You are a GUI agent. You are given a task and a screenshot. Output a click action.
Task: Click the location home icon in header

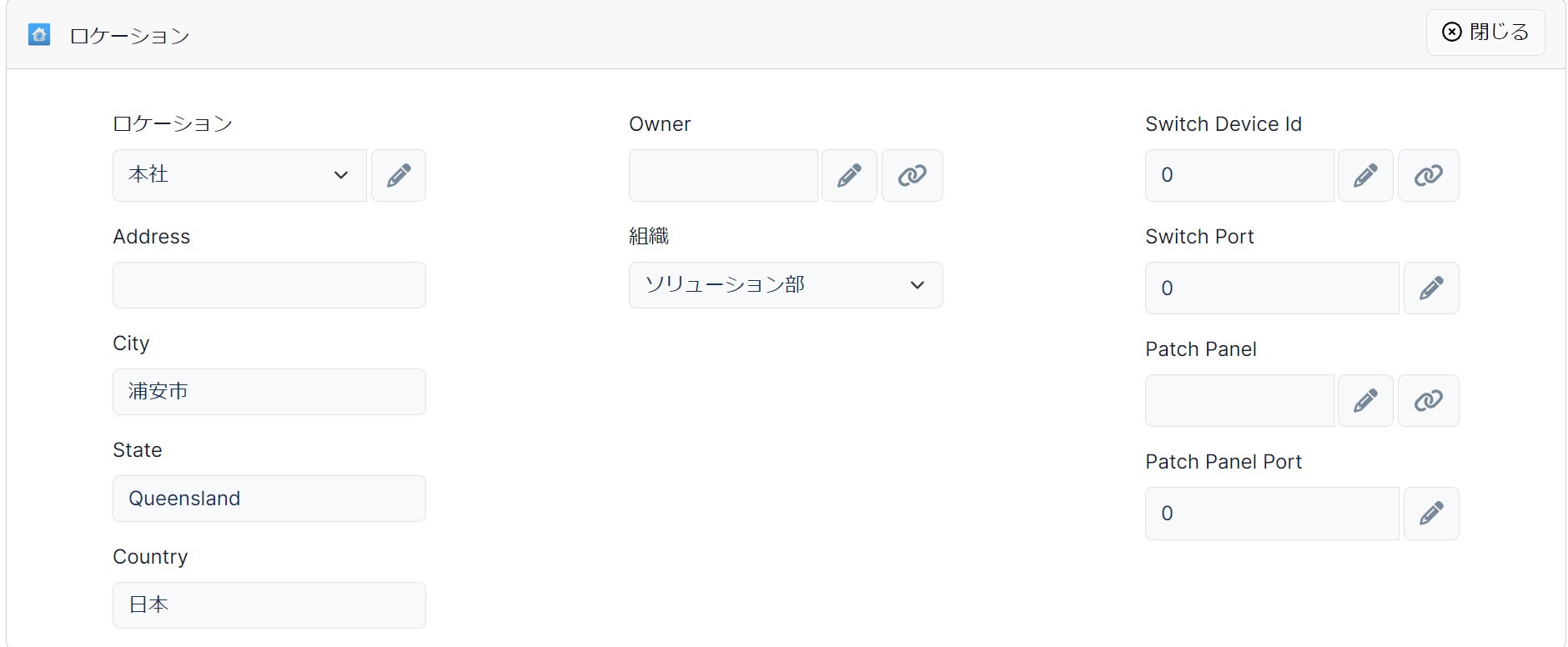click(x=39, y=35)
